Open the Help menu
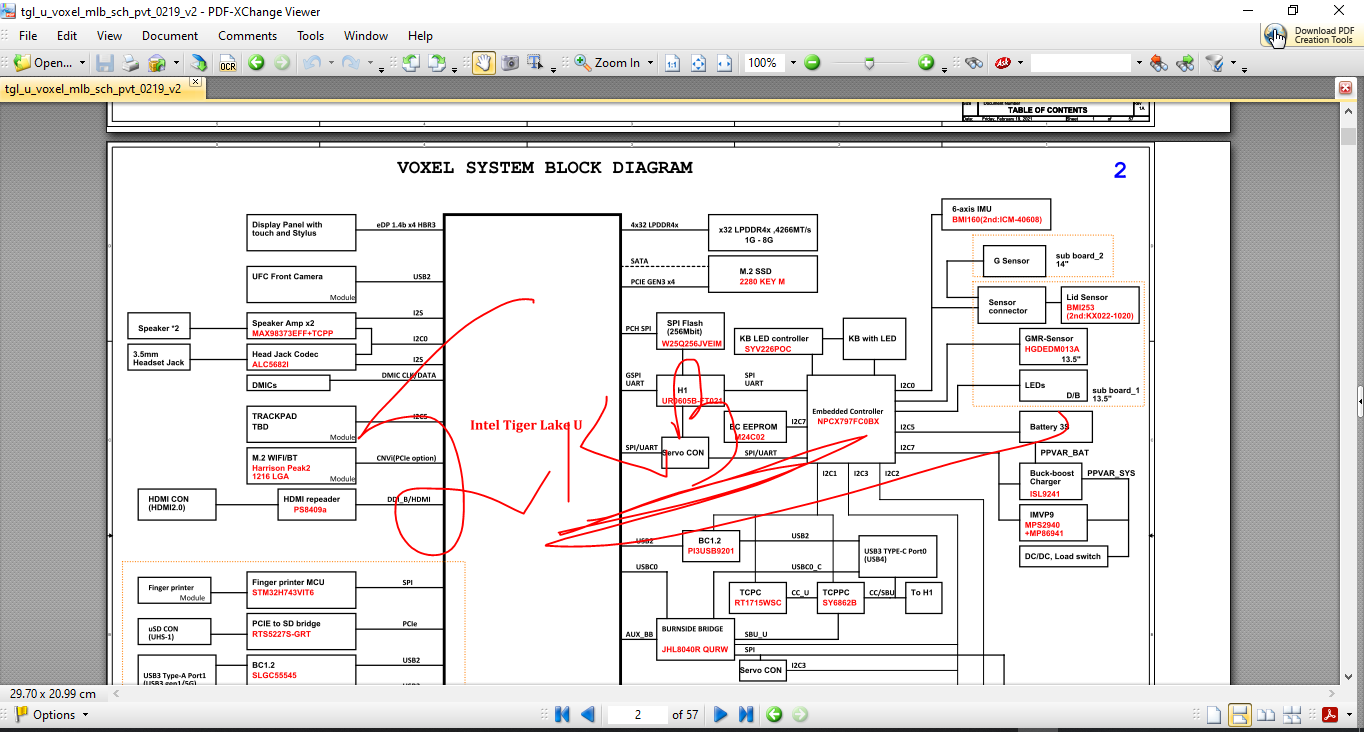 (x=420, y=35)
